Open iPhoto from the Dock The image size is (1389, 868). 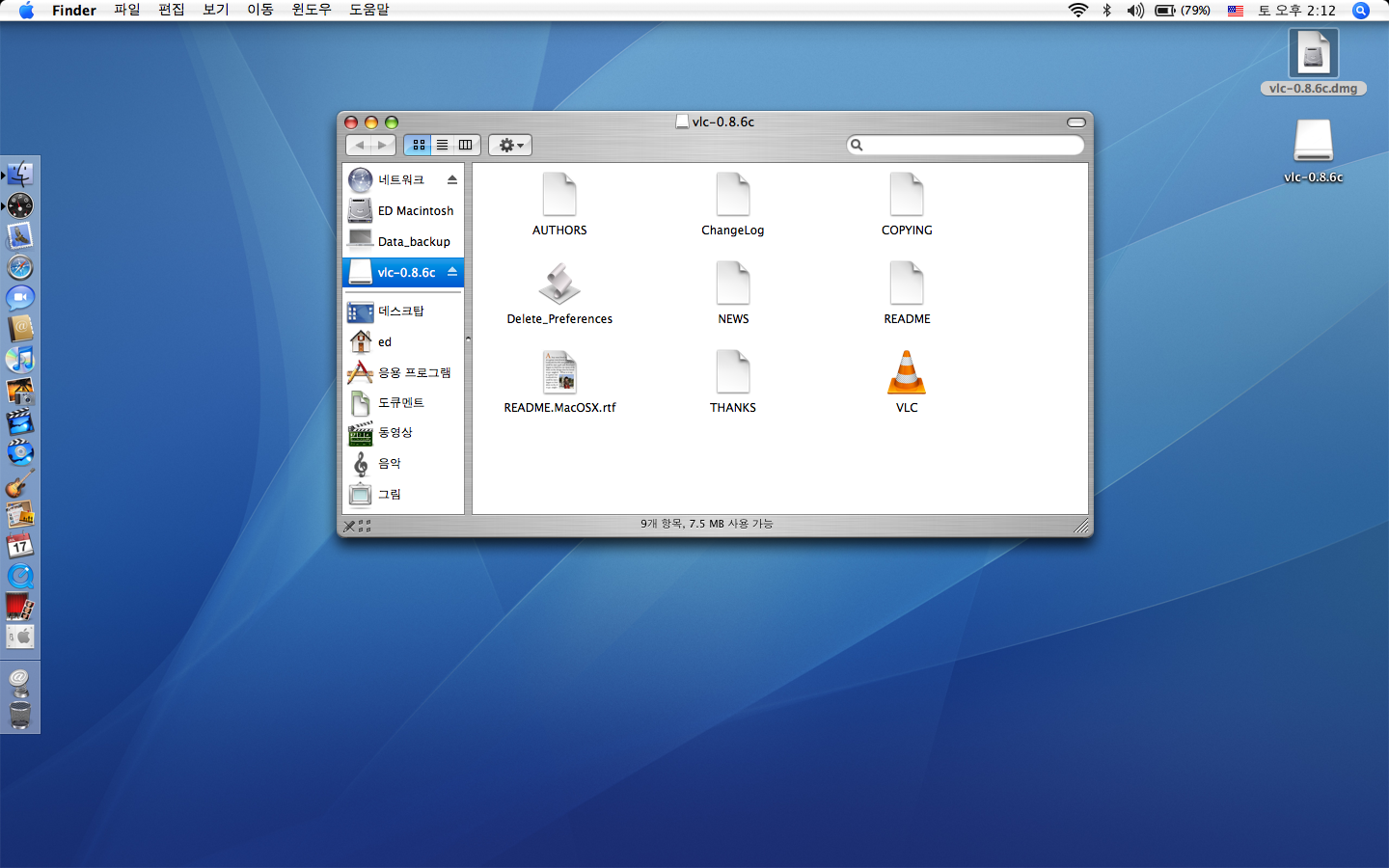tap(20, 391)
